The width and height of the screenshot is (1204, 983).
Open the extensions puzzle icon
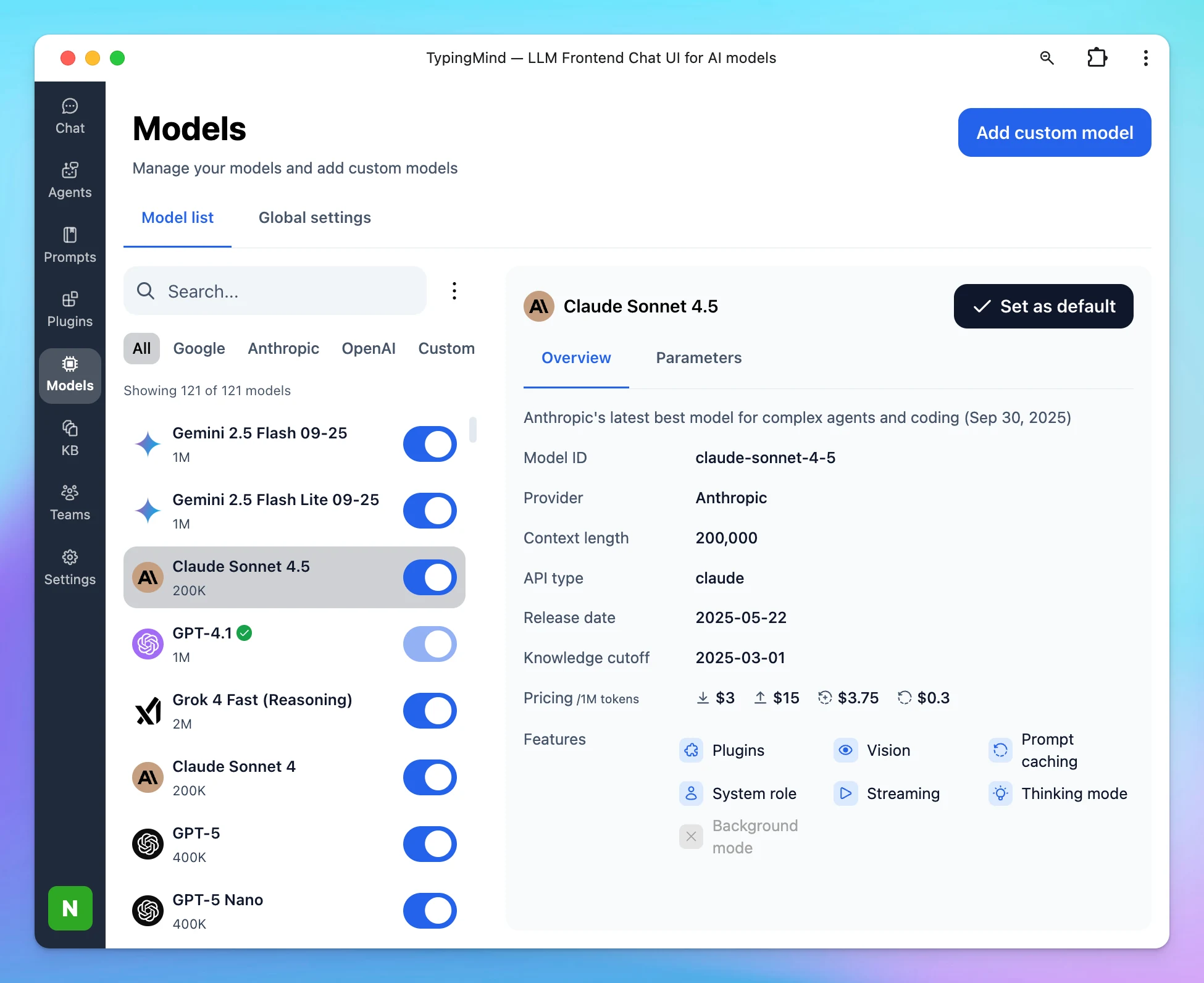point(1097,58)
